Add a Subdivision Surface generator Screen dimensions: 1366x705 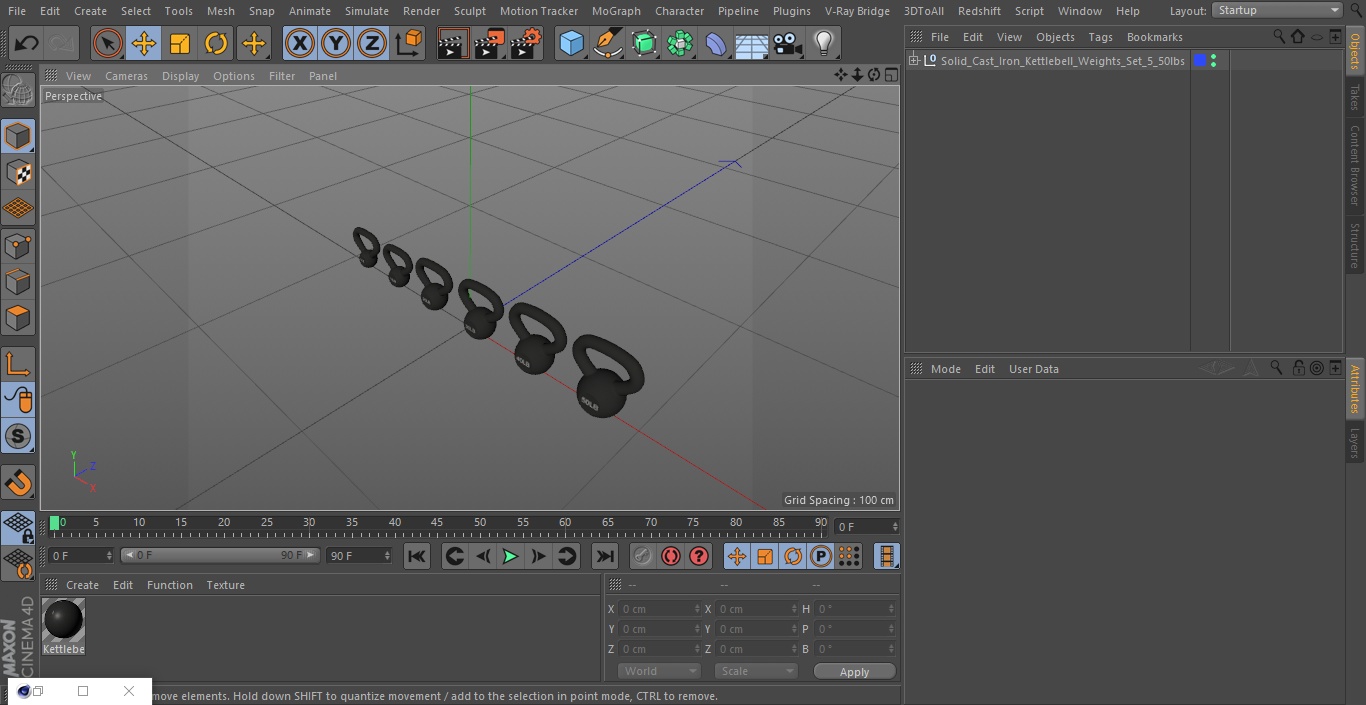644,43
